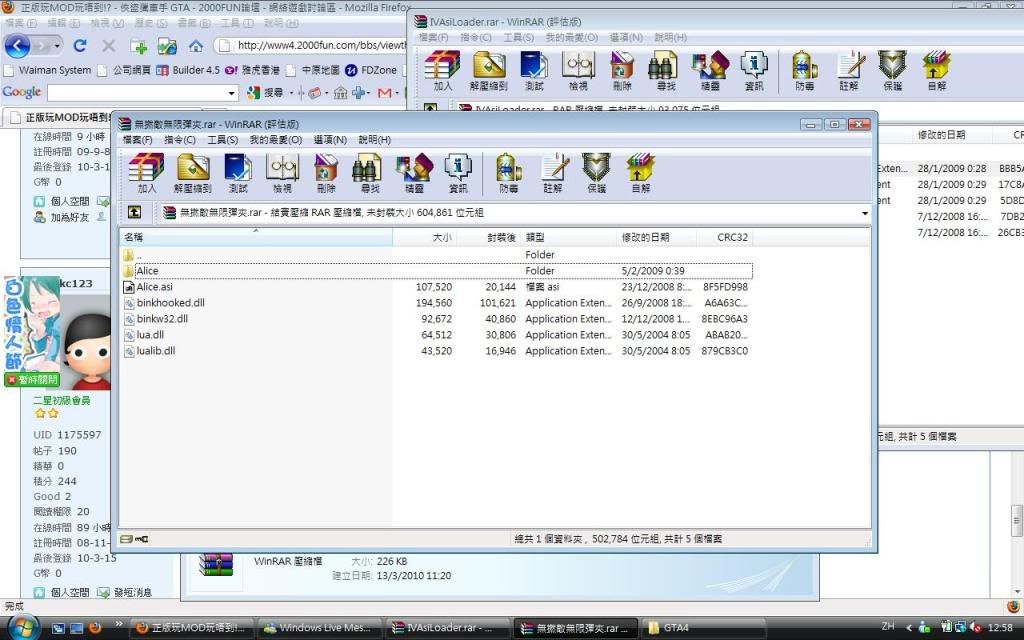Image resolution: width=1024 pixels, height=640 pixels.
Task: Sort files by 大小 column header
Action: point(440,237)
